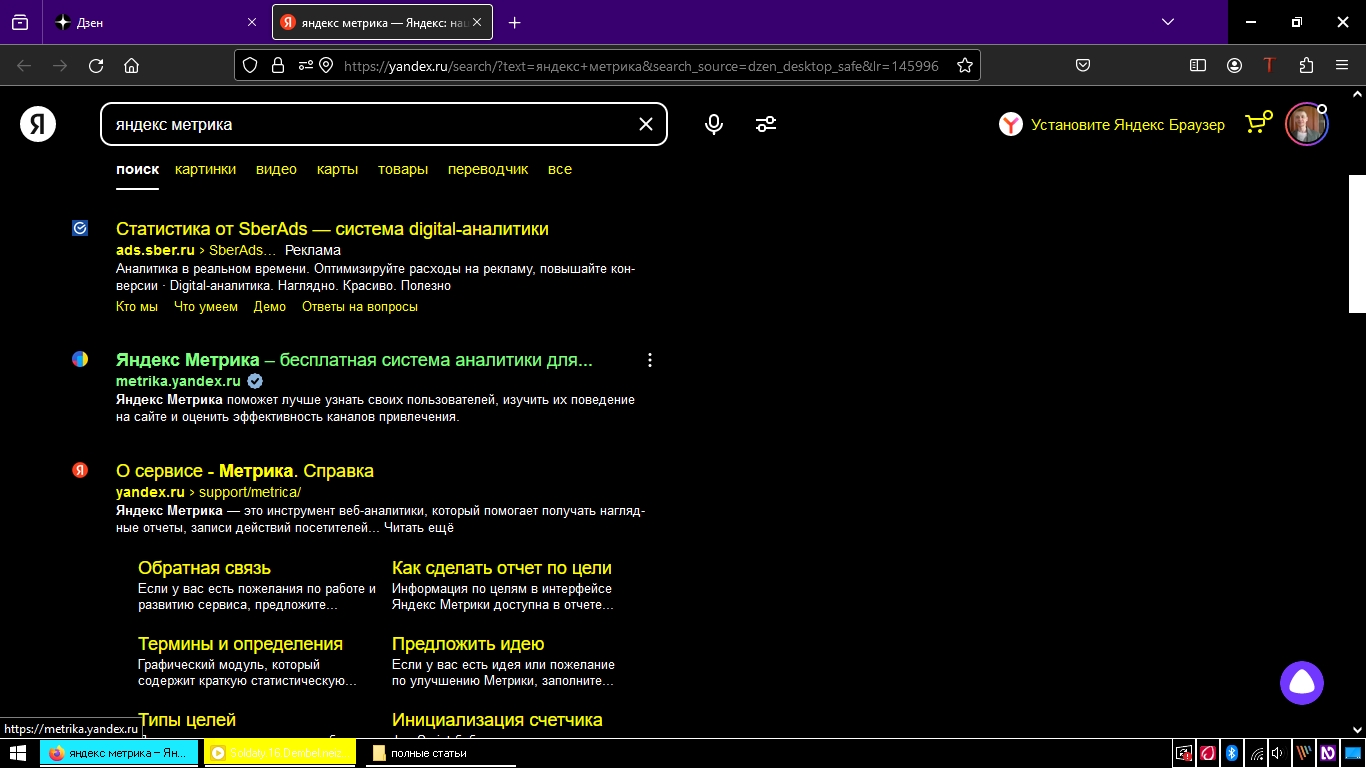Open the Предложить идею sitelink

468,644
